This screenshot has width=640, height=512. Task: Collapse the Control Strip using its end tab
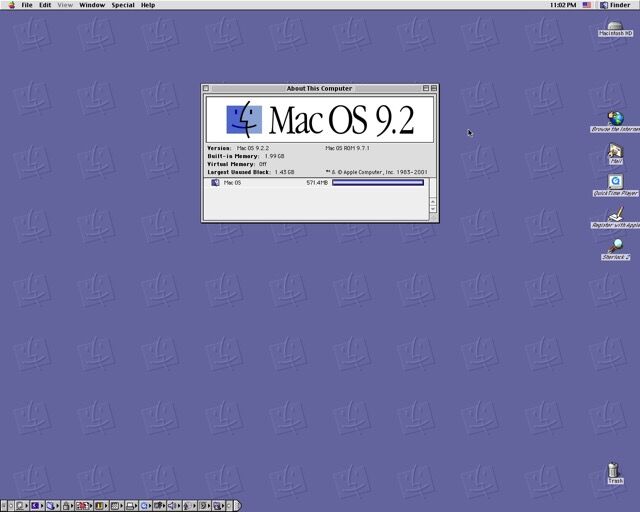point(238,506)
